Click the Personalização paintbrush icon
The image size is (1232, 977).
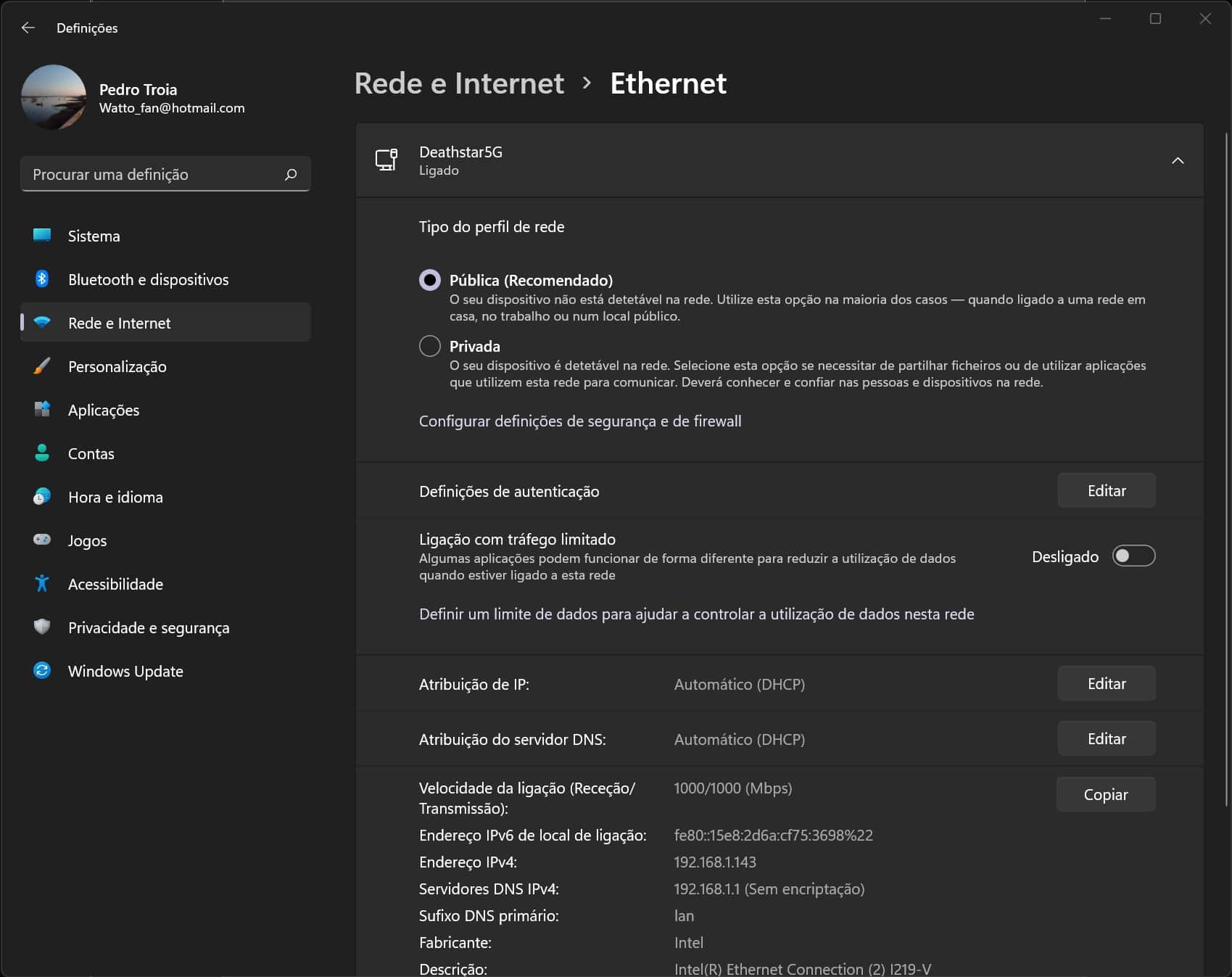pos(42,366)
